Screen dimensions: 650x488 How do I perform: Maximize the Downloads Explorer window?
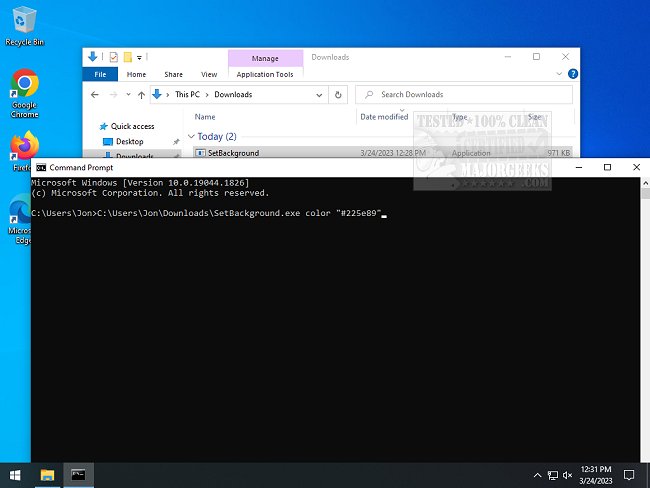click(x=536, y=57)
